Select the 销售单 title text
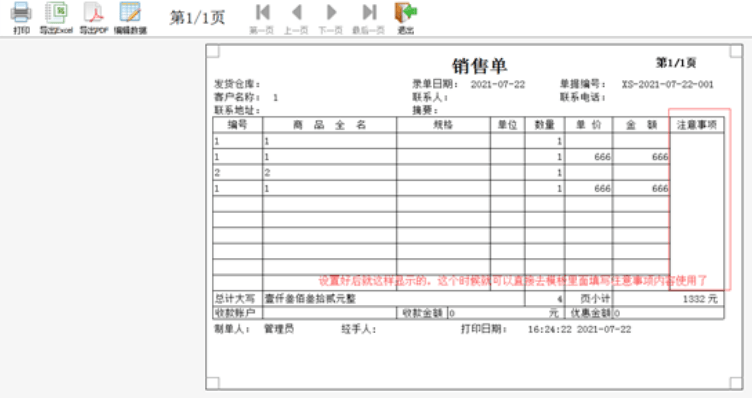Screen dimensions: 752x398 pos(479,66)
